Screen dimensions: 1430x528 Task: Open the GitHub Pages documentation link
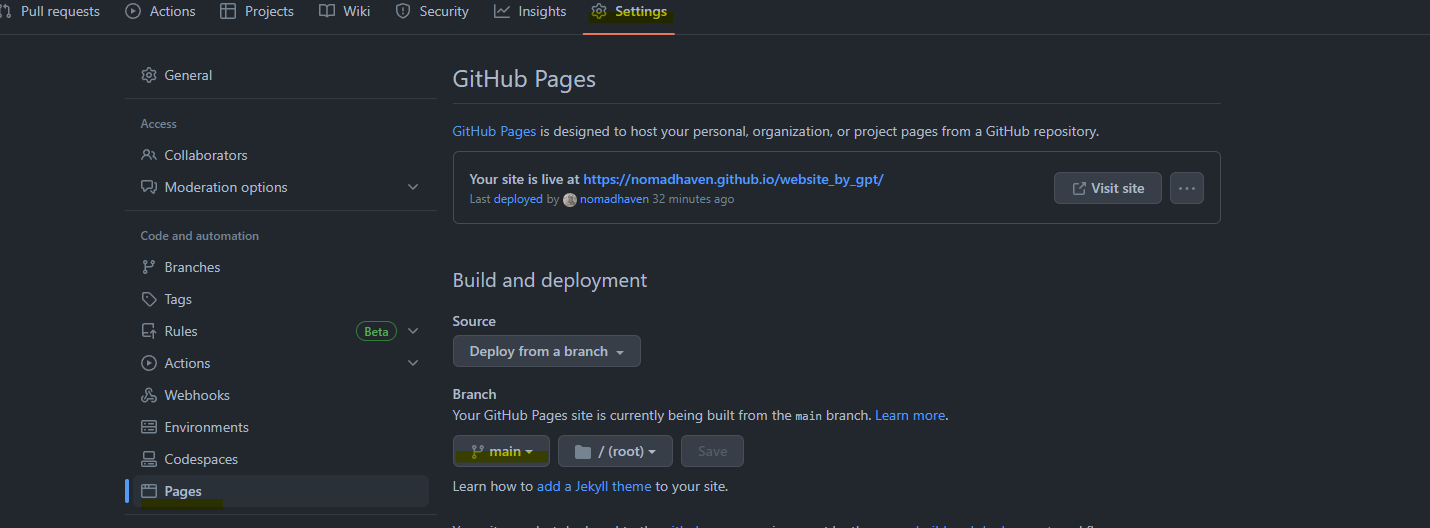[494, 131]
